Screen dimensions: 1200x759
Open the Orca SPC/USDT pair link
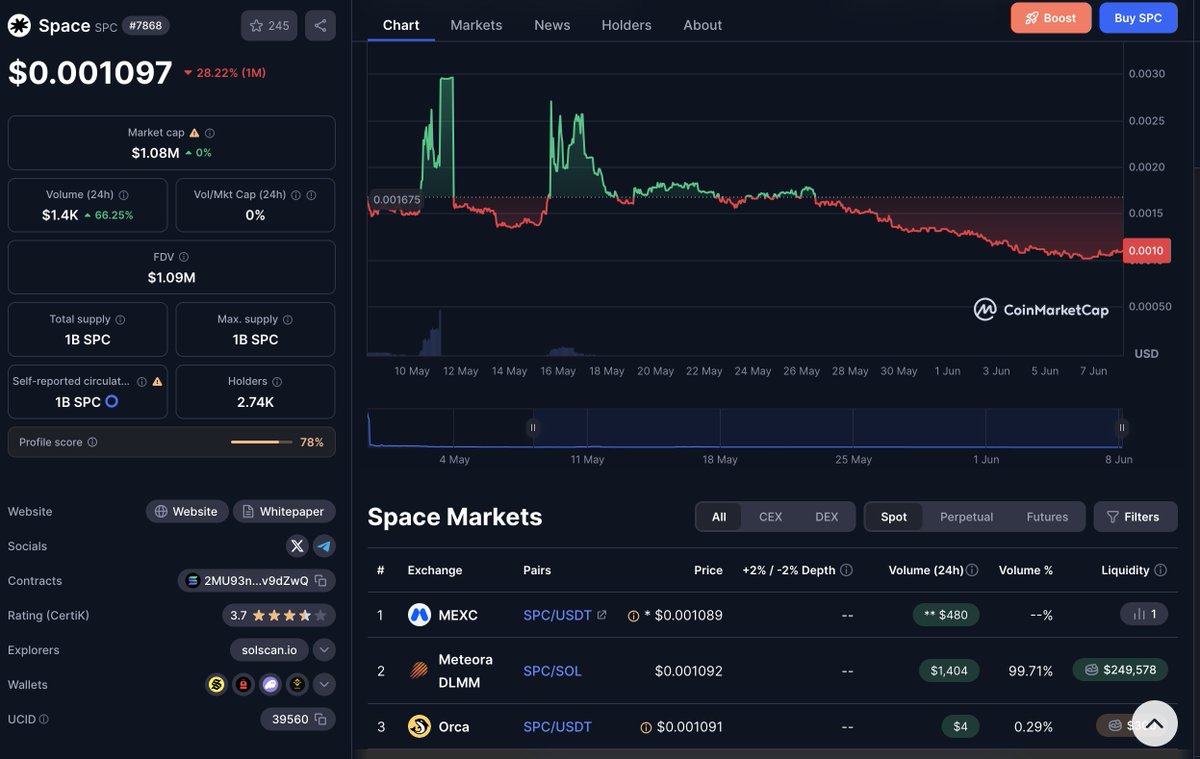[558, 727]
